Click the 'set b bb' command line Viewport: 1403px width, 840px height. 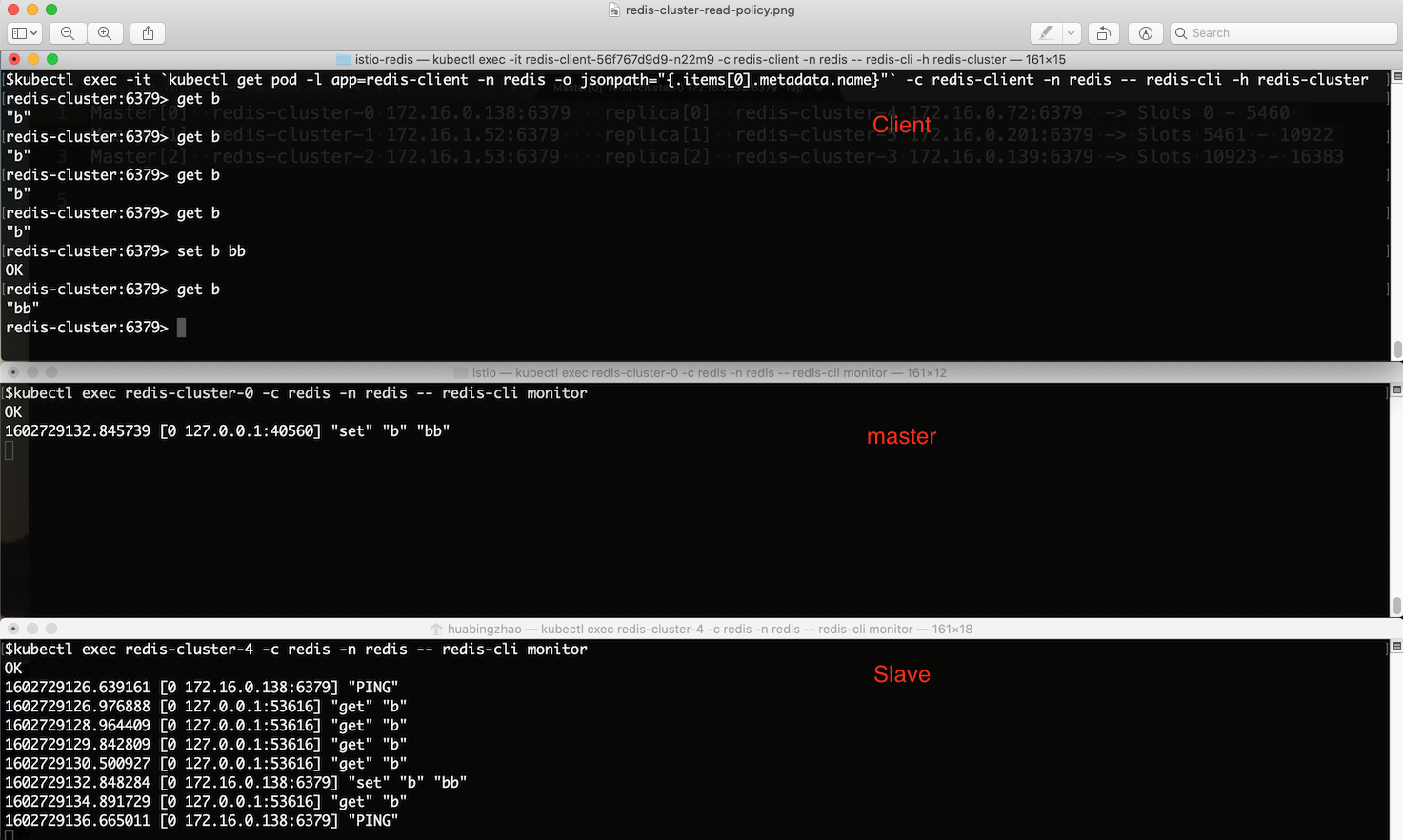126,251
